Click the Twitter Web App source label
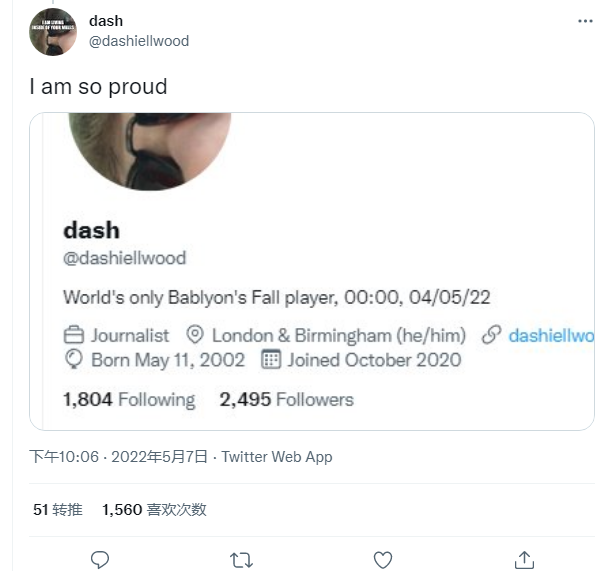Image resolution: width=606 pixels, height=571 pixels. (x=277, y=457)
